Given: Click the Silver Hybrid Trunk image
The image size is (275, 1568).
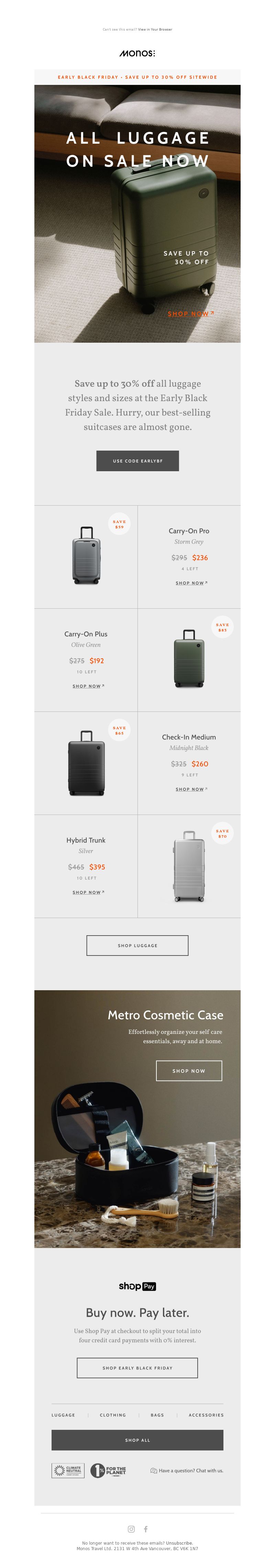Looking at the screenshot, I should coord(189,865).
